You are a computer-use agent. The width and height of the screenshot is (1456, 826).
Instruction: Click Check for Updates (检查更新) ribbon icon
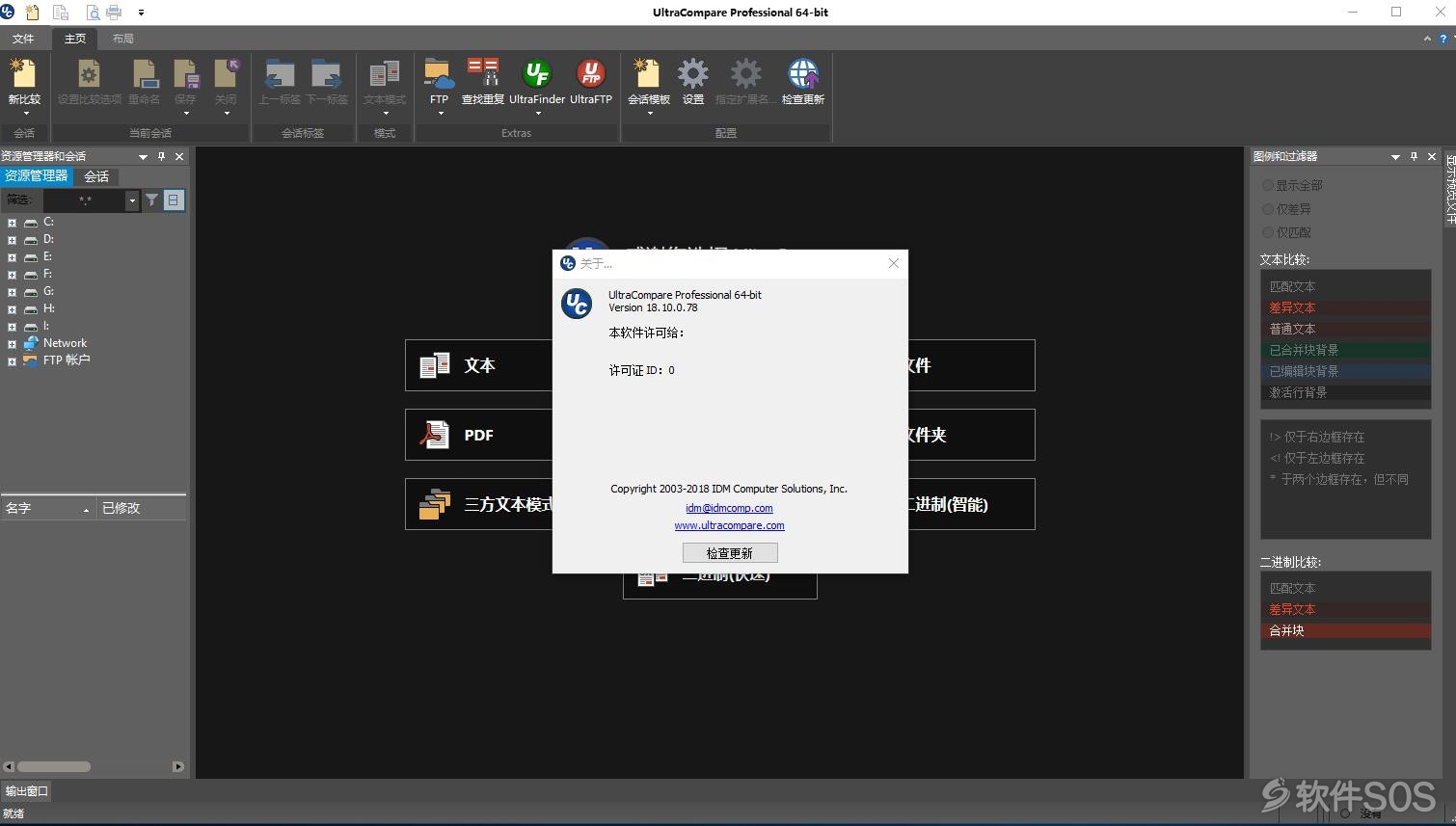(803, 82)
